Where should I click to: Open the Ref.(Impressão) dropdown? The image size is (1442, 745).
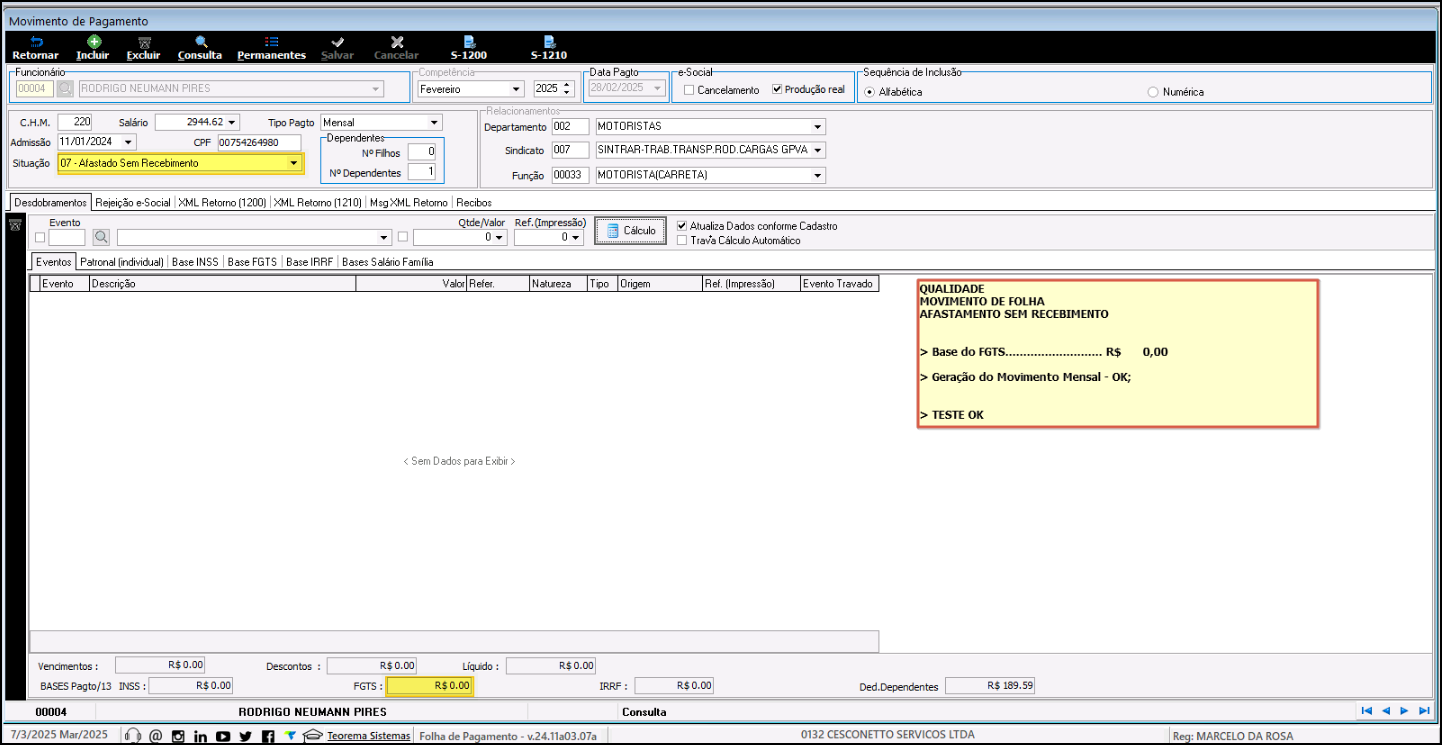(577, 237)
